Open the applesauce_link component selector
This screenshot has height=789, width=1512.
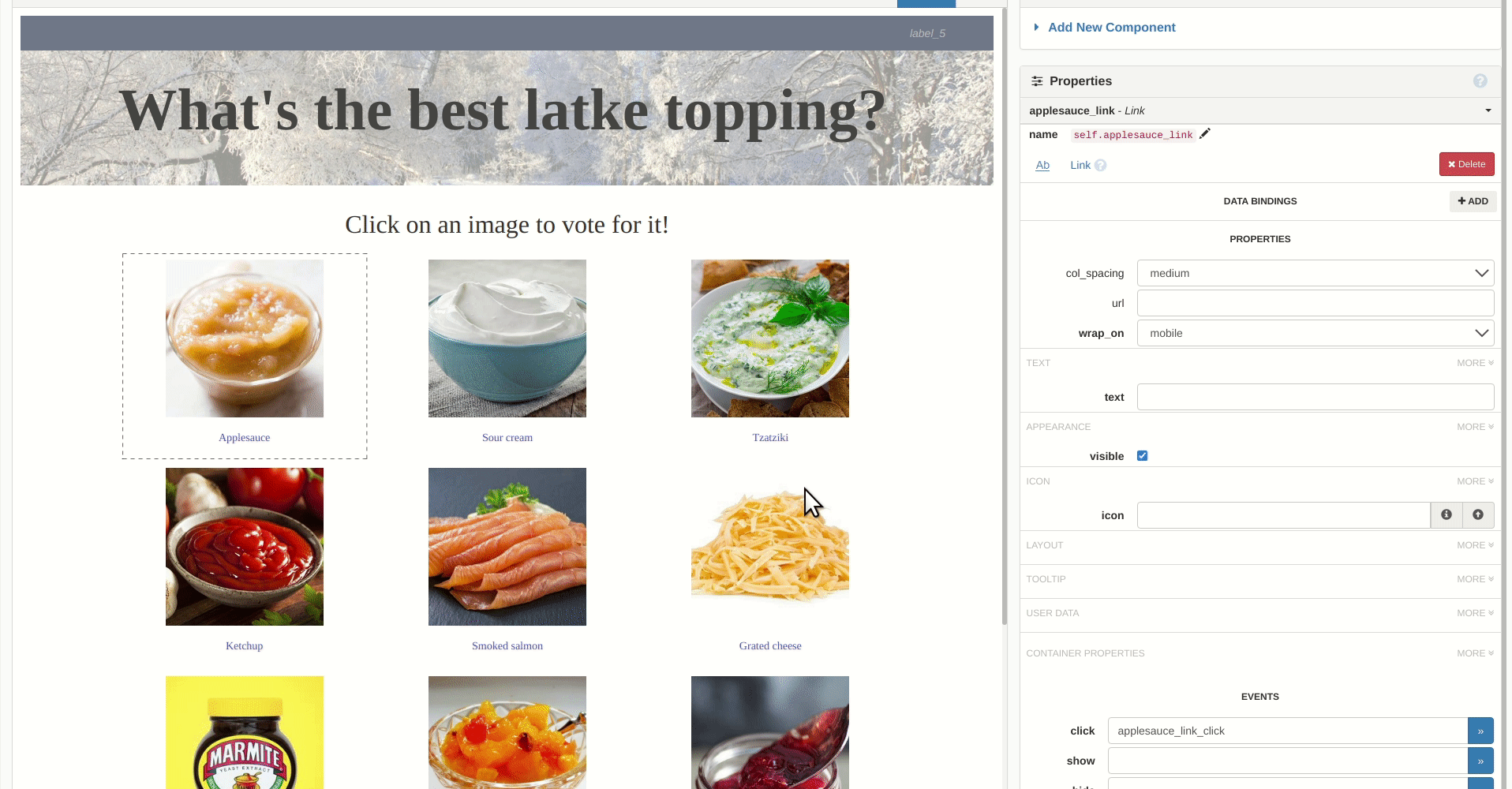(x=1260, y=110)
